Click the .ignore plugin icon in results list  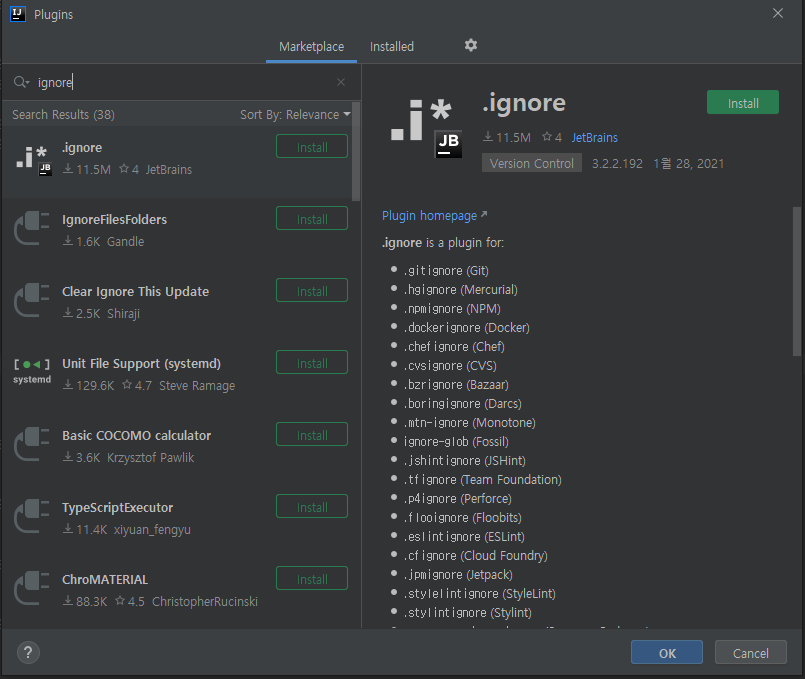point(33,160)
